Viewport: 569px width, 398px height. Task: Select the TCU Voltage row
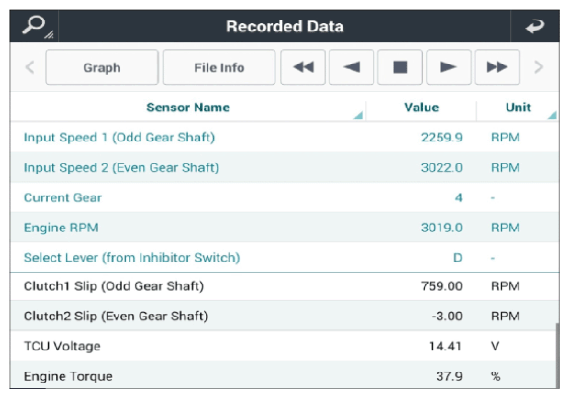284,346
